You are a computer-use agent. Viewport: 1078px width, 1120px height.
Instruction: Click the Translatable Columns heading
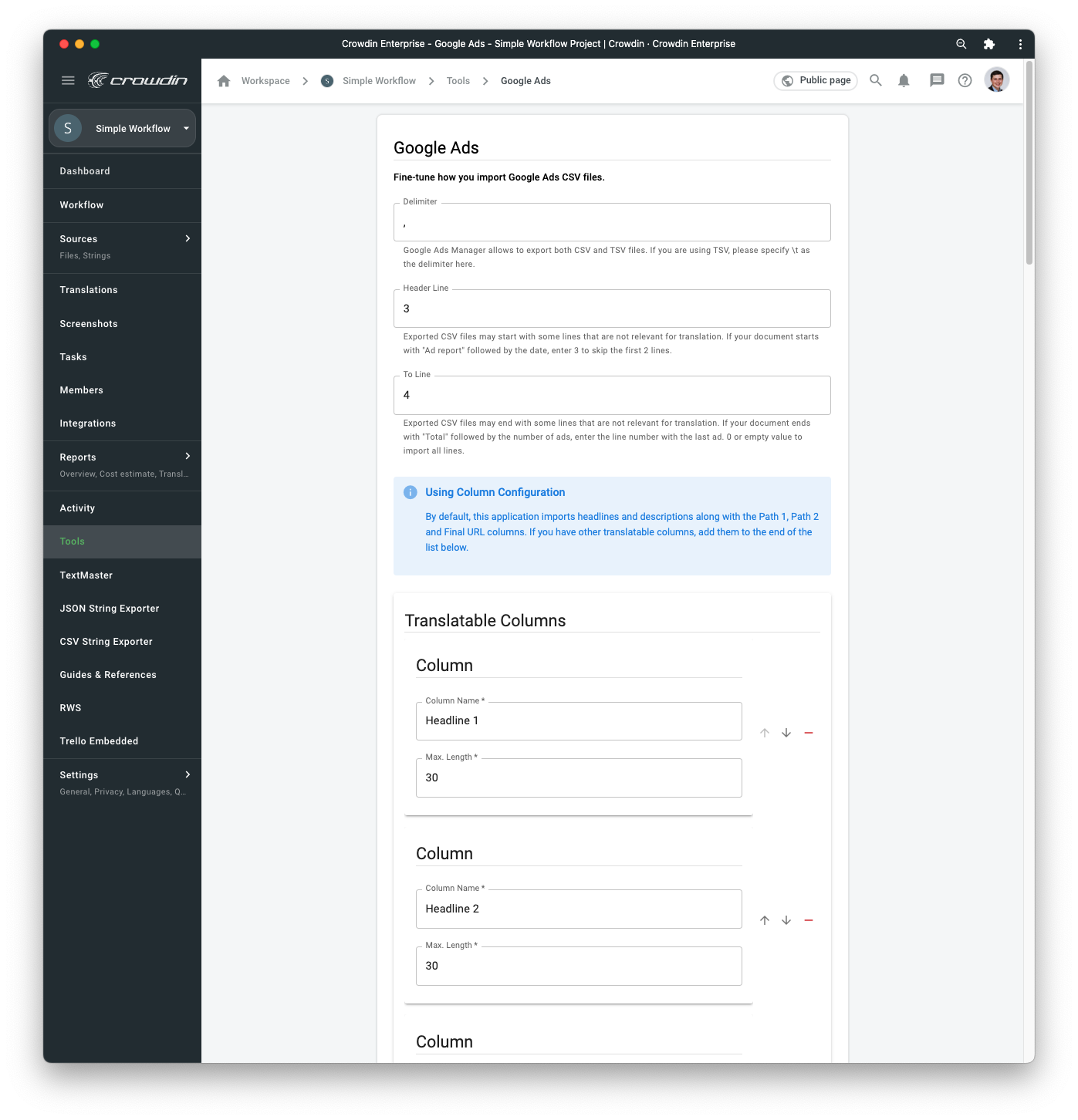tap(485, 621)
